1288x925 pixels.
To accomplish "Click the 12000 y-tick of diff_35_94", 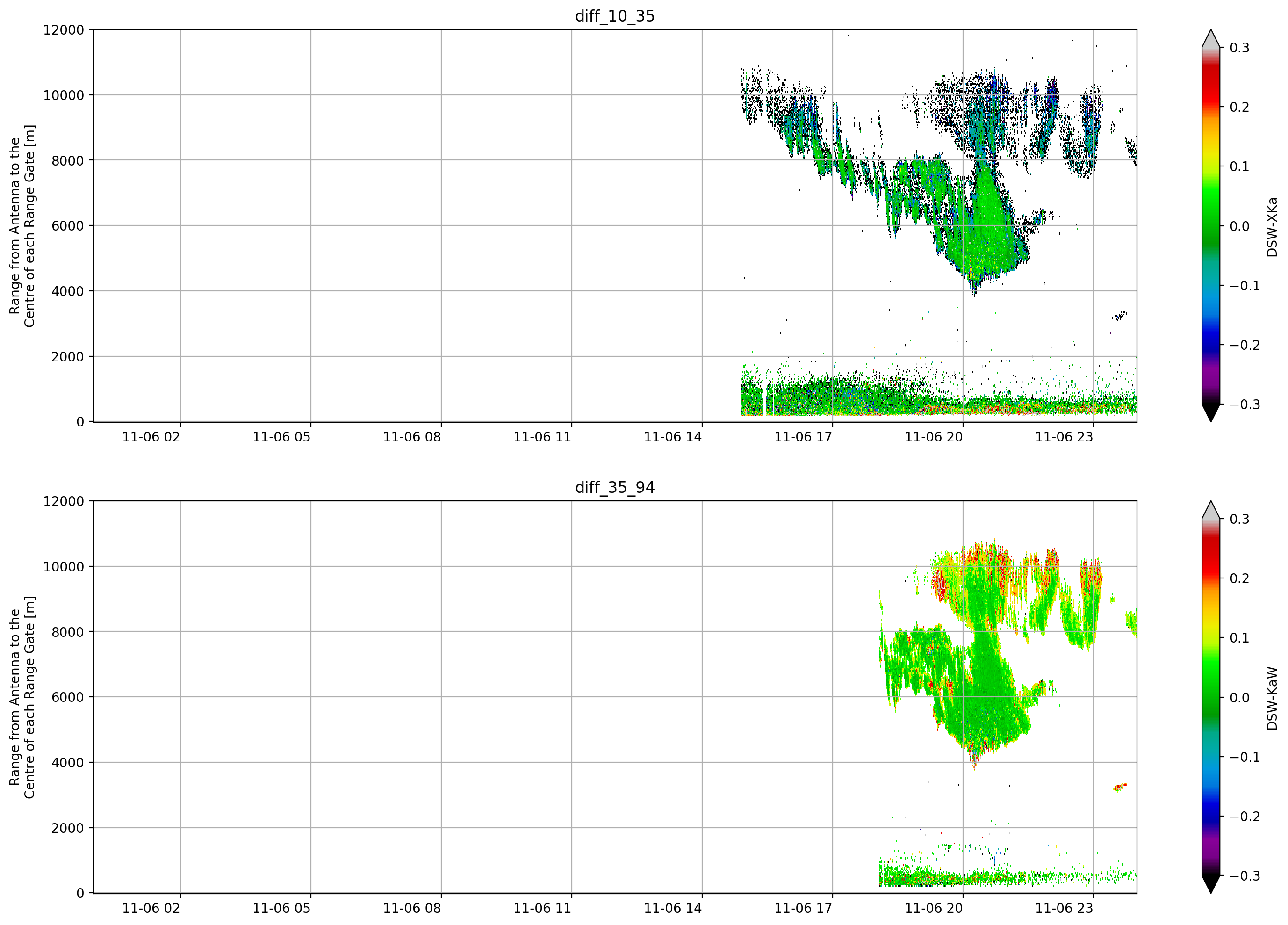I will pyautogui.click(x=64, y=502).
